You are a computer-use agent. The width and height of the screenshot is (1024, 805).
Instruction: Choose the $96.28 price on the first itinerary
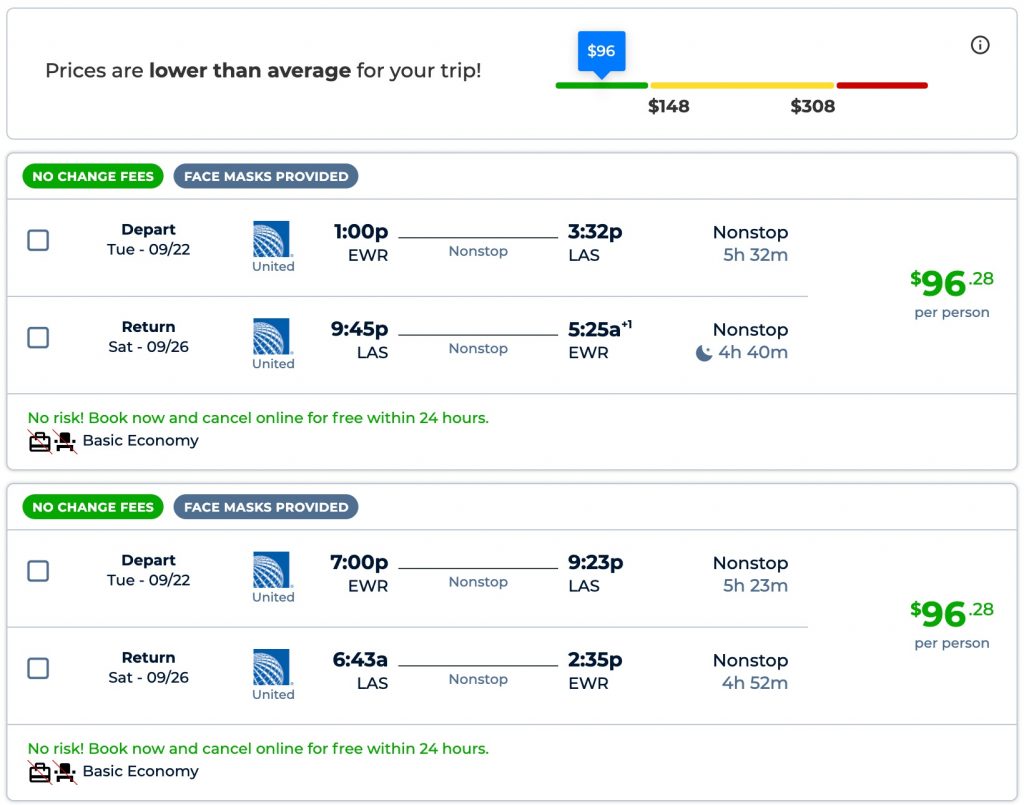[x=951, y=284]
